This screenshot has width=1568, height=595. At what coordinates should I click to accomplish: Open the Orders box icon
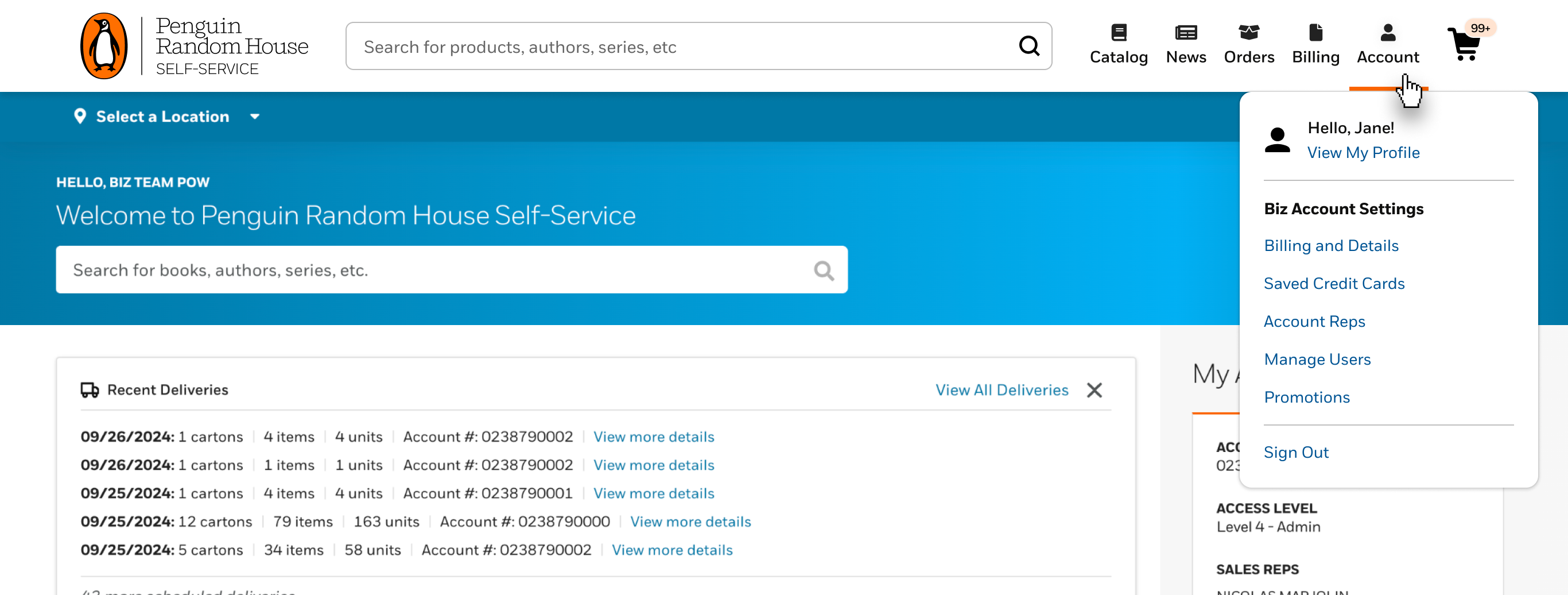[x=1248, y=32]
